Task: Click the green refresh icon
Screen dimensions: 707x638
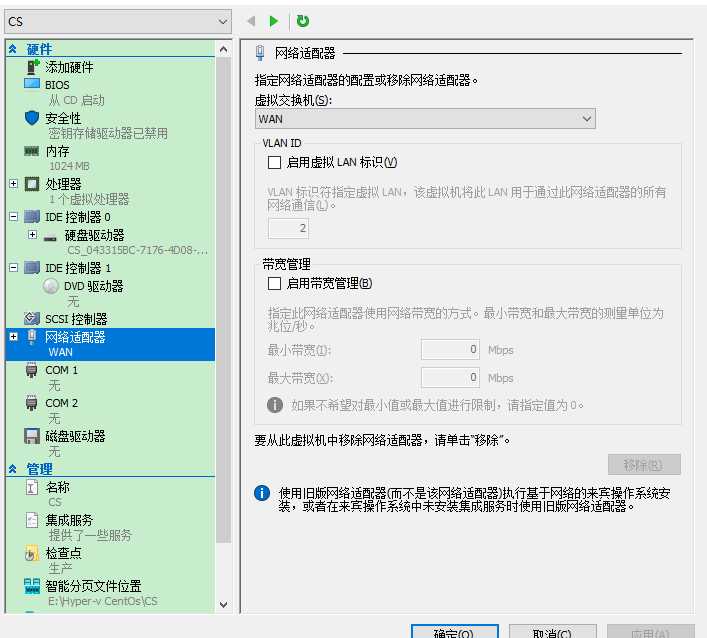Action: tap(303, 21)
